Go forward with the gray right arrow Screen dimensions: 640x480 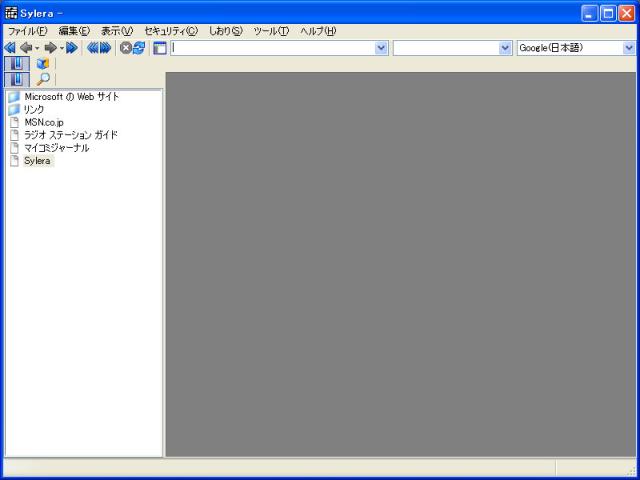pyautogui.click(x=51, y=48)
